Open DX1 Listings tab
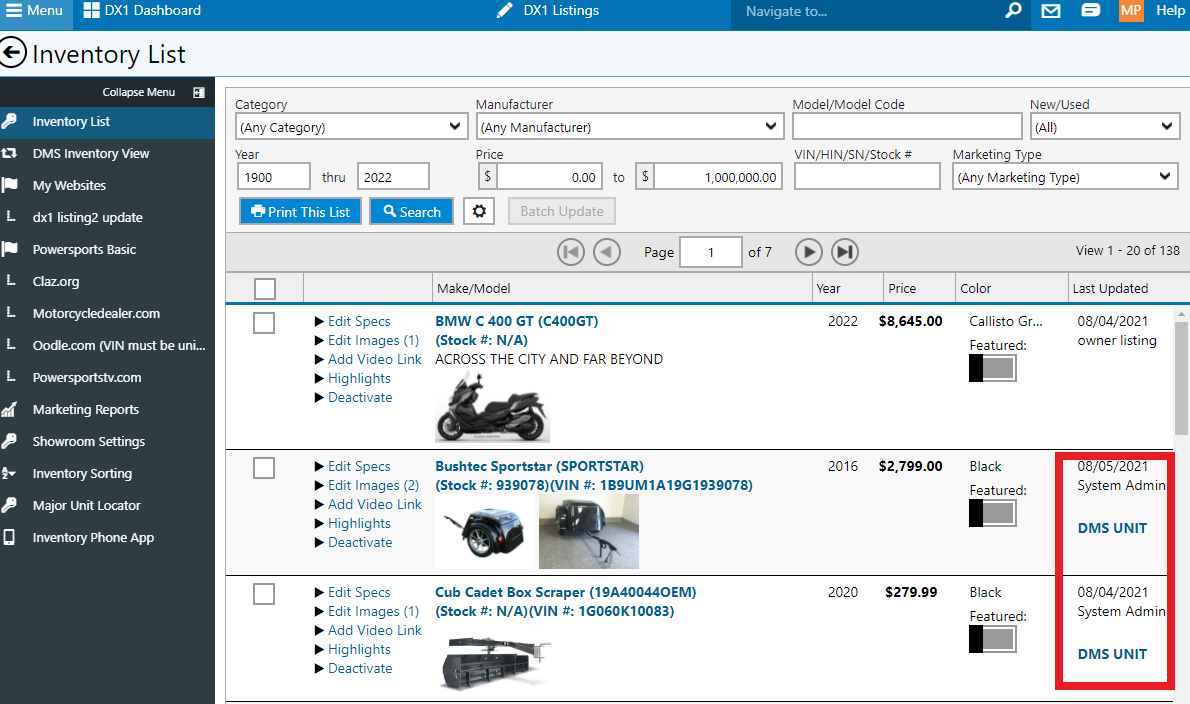The image size is (1190, 704). [547, 11]
